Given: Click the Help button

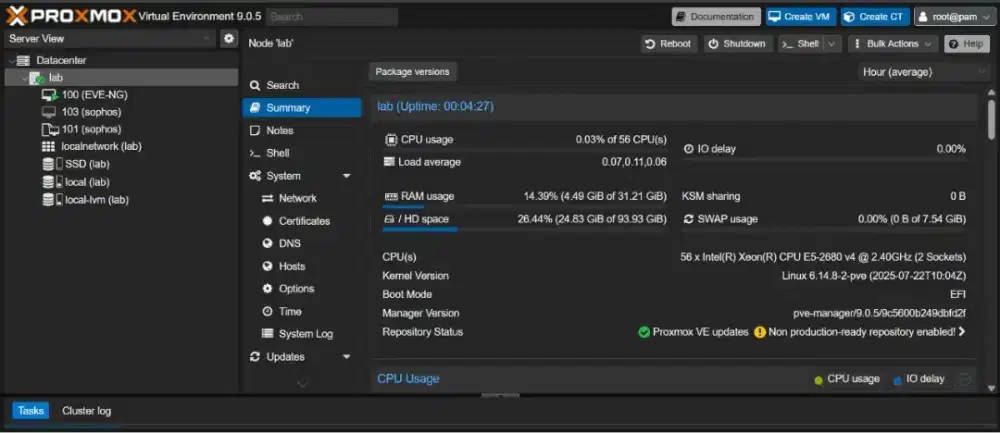Looking at the screenshot, I should tap(967, 44).
